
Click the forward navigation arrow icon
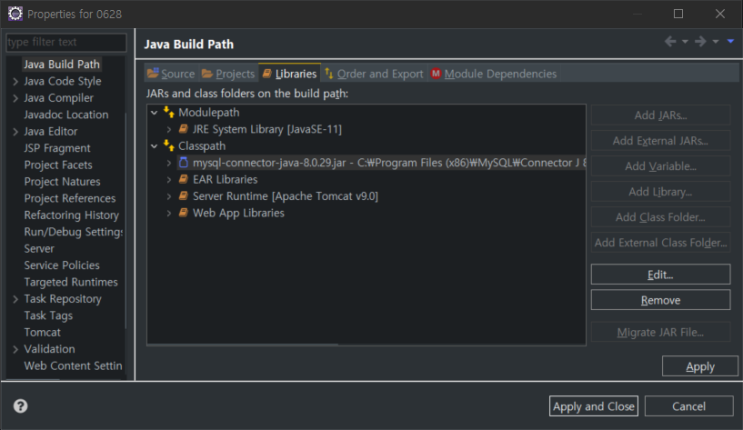coord(700,42)
